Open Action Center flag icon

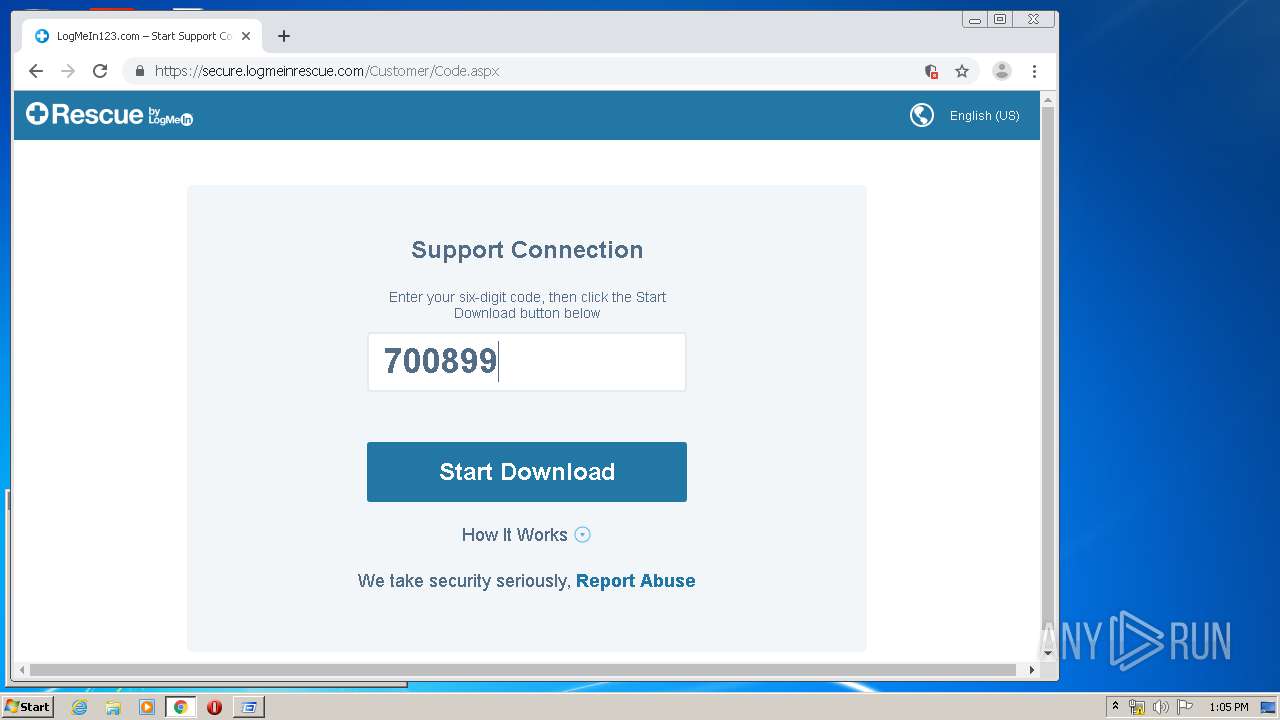1184,707
